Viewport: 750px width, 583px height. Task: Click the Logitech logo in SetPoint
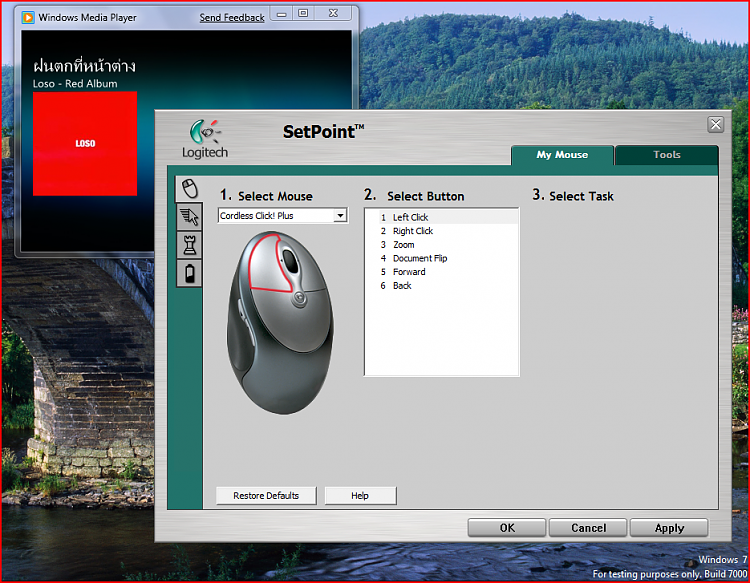click(x=205, y=139)
